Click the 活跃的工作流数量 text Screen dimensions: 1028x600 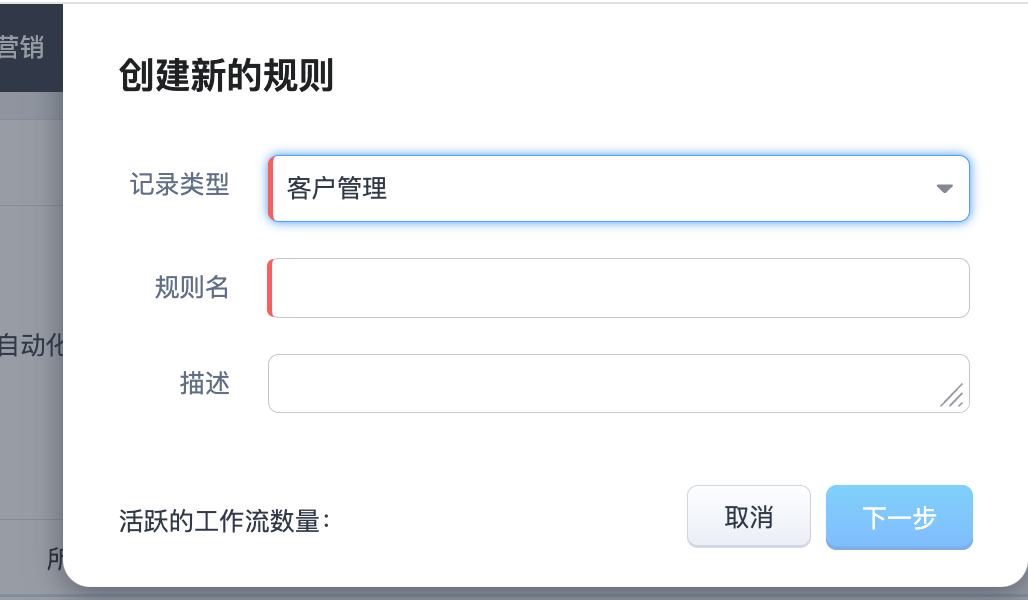224,521
